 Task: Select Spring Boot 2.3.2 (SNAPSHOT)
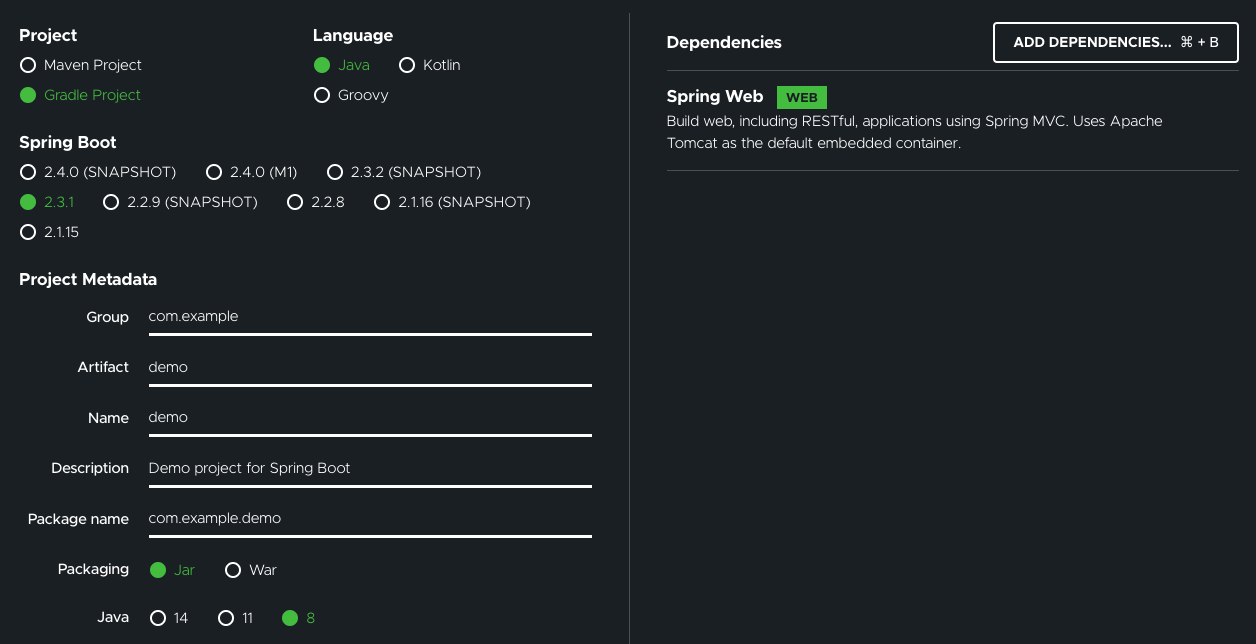click(x=404, y=172)
